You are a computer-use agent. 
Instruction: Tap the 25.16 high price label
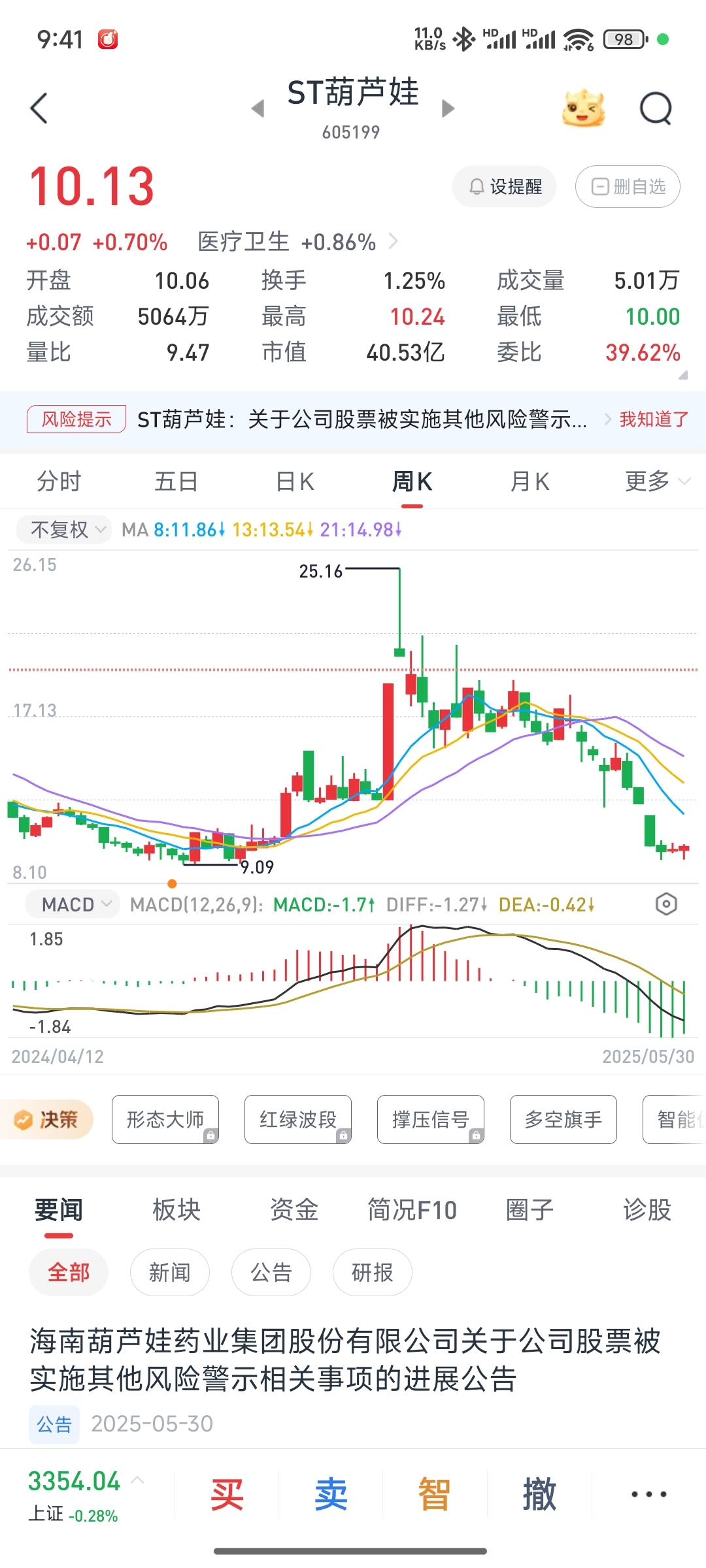point(320,572)
